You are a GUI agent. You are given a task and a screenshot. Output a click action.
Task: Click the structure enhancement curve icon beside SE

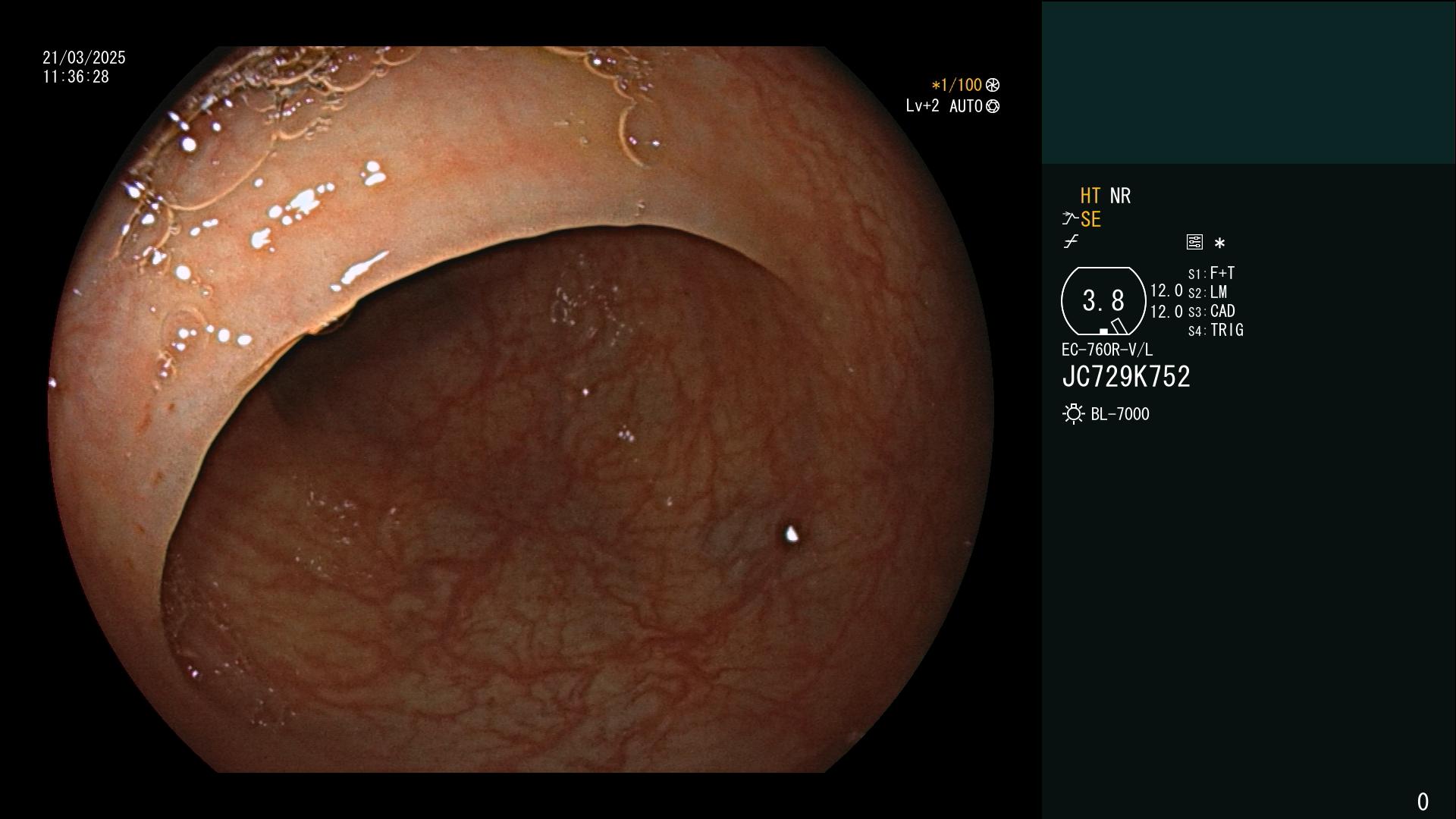[1070, 219]
